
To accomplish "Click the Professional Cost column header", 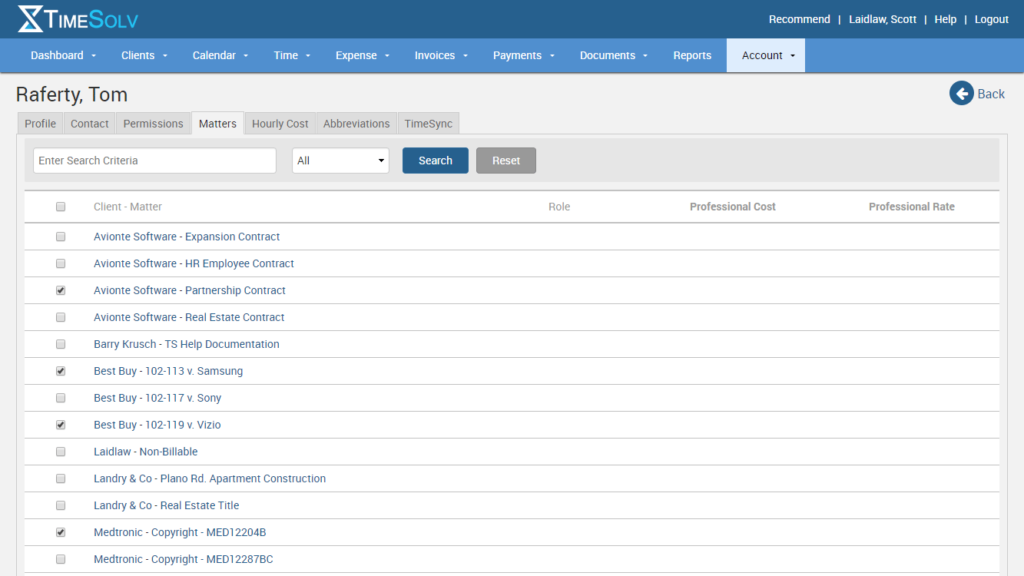I will pos(733,206).
